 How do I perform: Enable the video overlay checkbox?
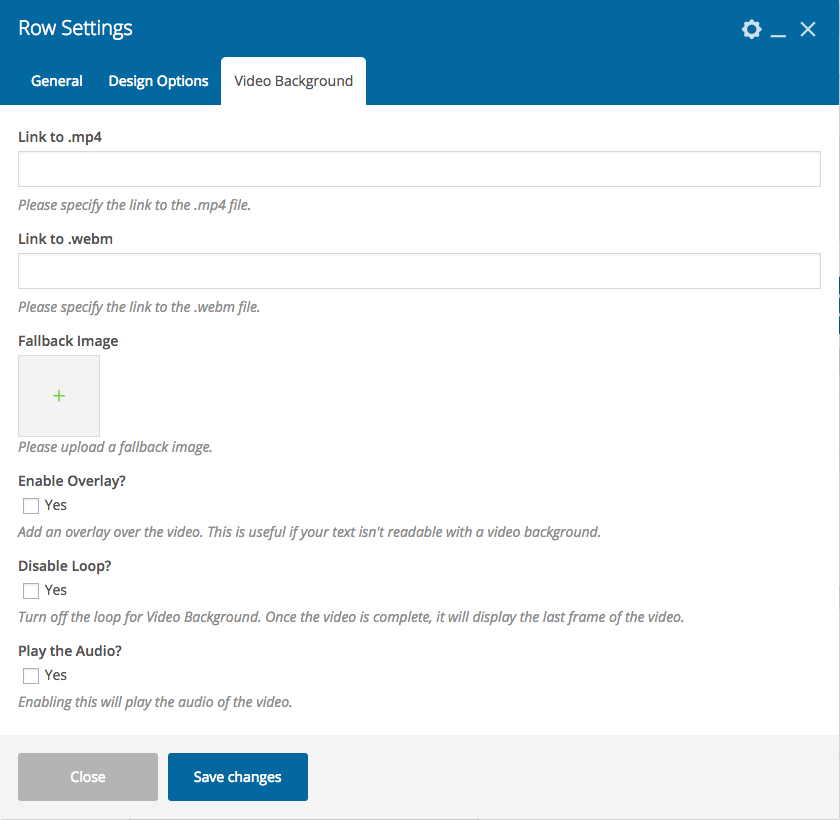31,506
